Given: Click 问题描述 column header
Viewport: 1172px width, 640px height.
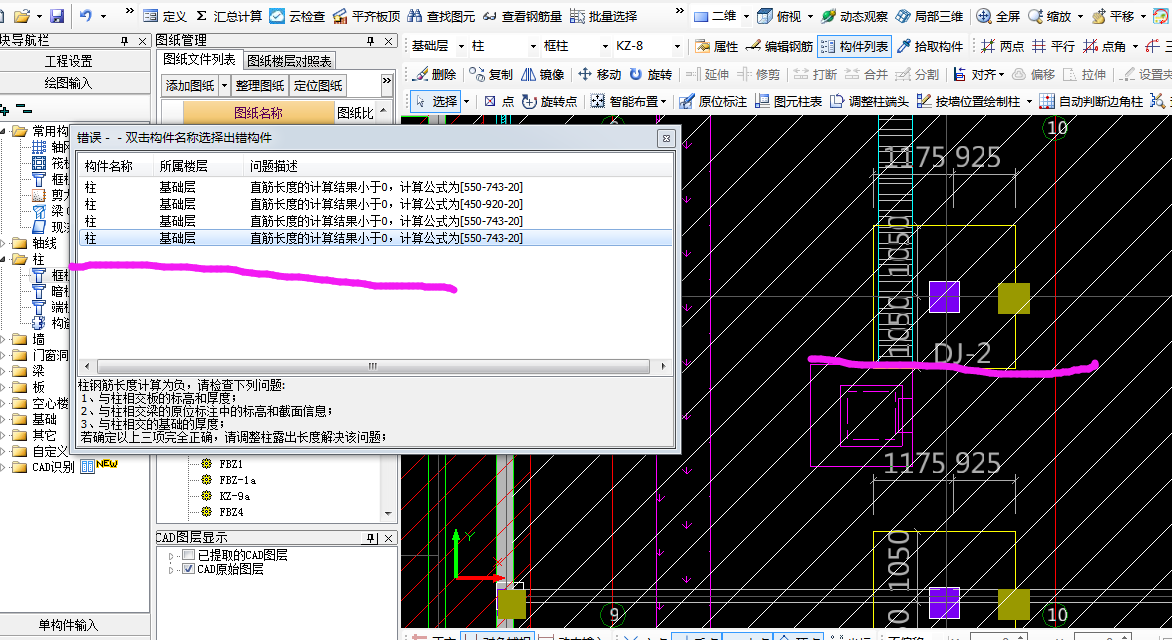Looking at the screenshot, I should (x=274, y=166).
